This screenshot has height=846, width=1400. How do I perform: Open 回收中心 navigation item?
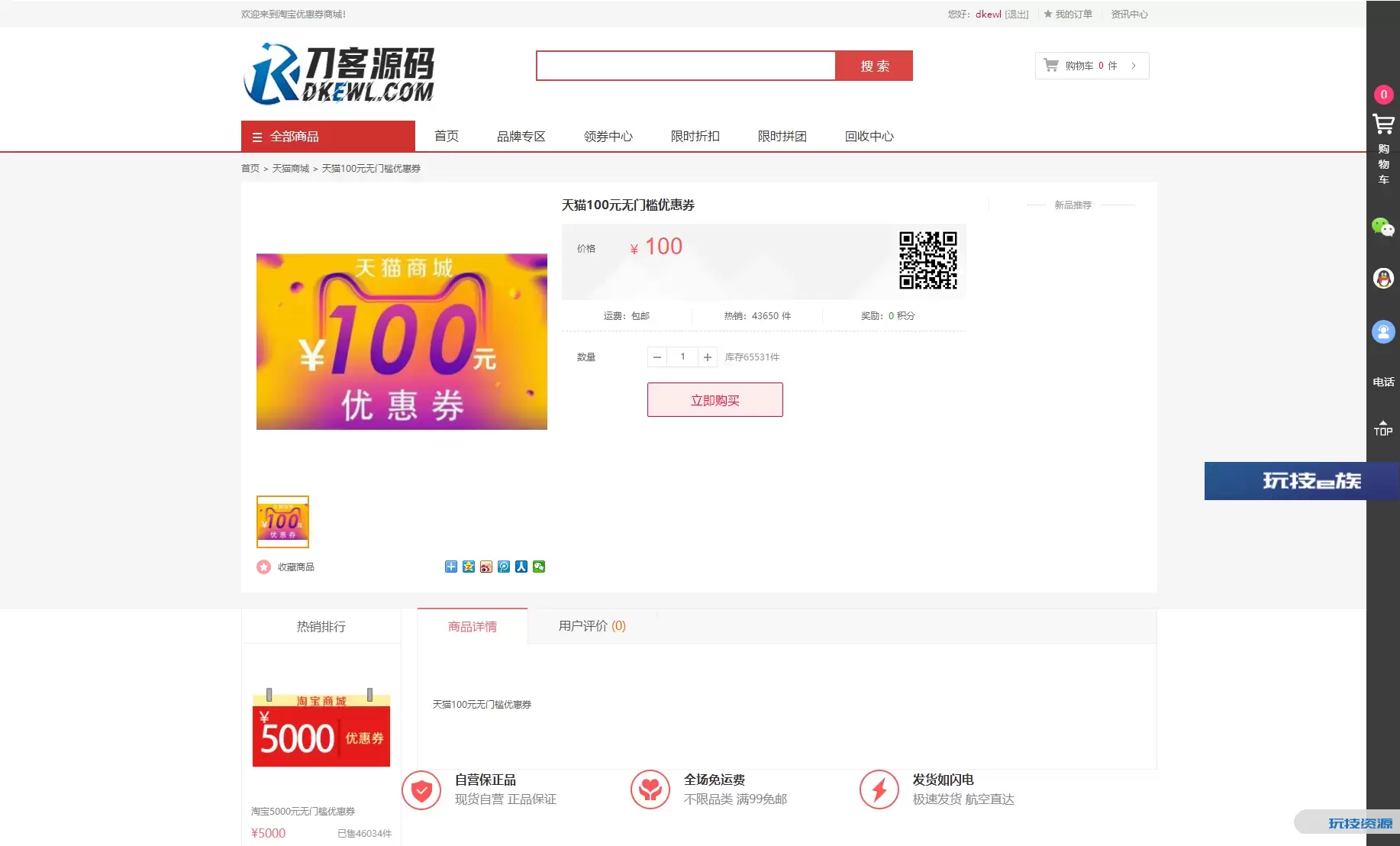[869, 136]
